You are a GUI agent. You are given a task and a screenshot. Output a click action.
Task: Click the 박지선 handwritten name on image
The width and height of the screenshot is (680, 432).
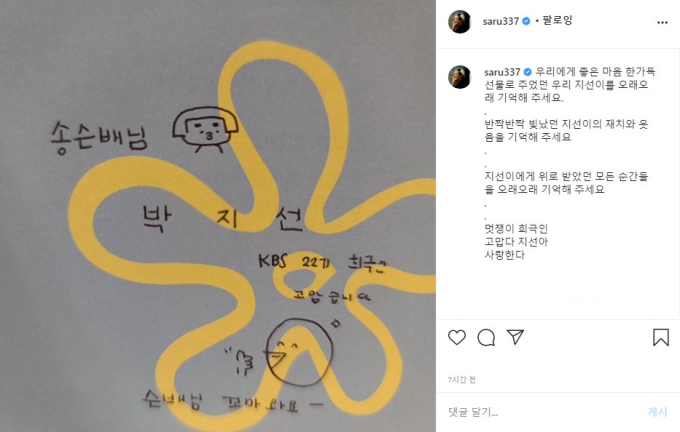click(222, 218)
